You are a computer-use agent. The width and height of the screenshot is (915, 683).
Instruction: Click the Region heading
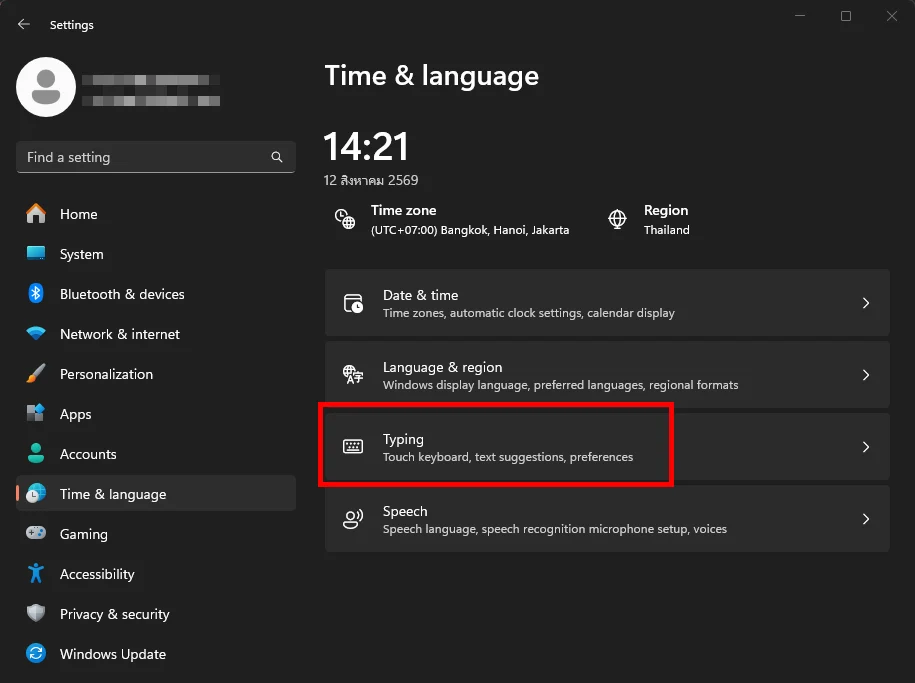[x=666, y=211]
